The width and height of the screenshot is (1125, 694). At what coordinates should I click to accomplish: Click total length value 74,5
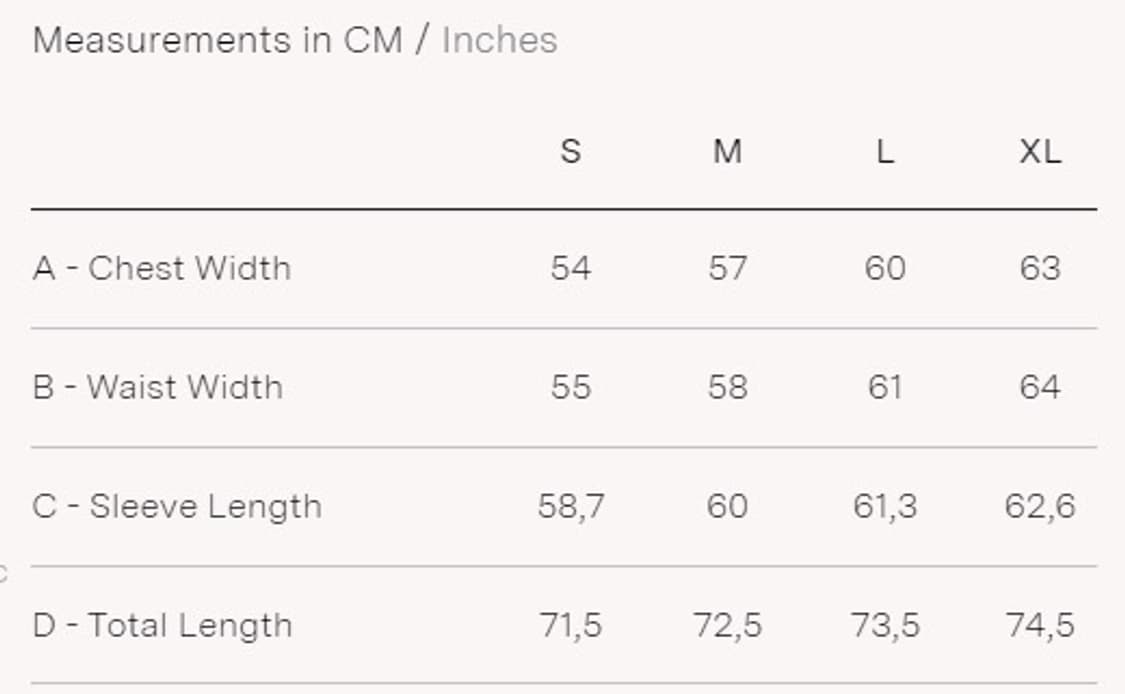click(x=1040, y=626)
